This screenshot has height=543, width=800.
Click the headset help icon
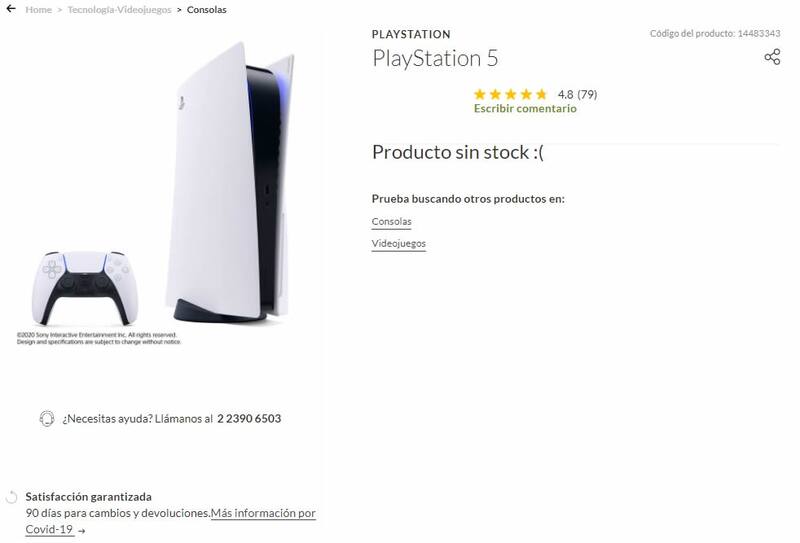46,419
